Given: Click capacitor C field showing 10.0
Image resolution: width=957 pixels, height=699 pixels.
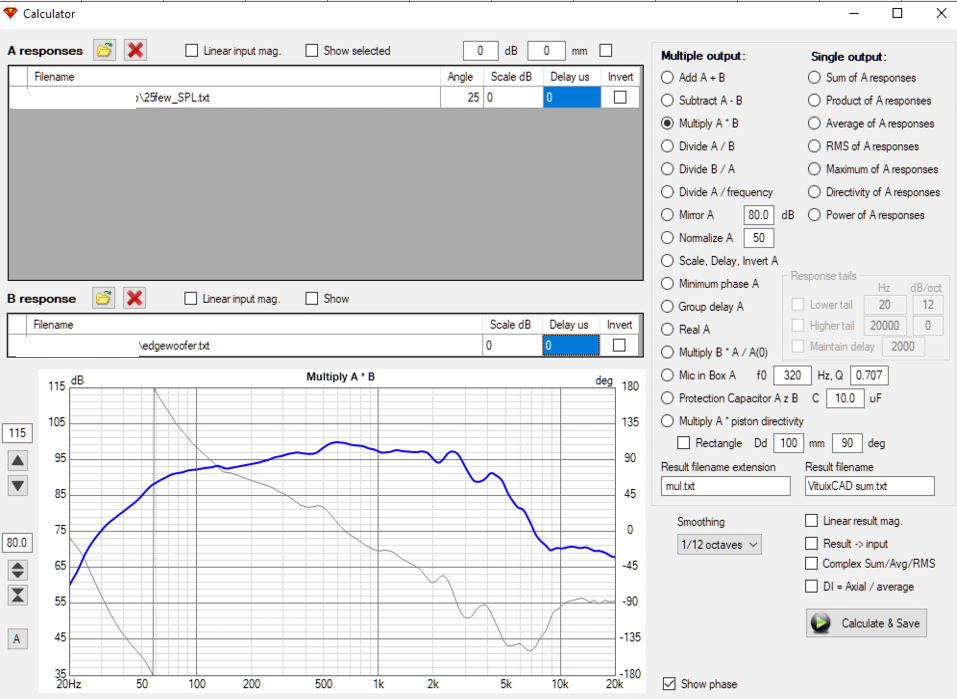Looking at the screenshot, I should coord(845,398).
